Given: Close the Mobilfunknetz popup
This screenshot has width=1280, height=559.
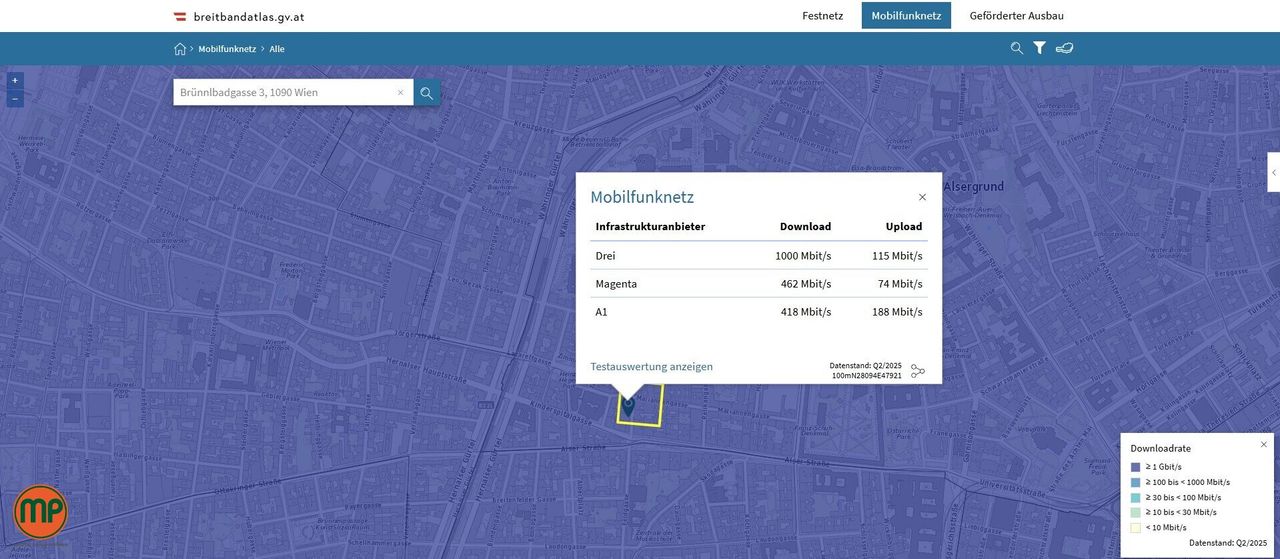Looking at the screenshot, I should click(x=922, y=197).
